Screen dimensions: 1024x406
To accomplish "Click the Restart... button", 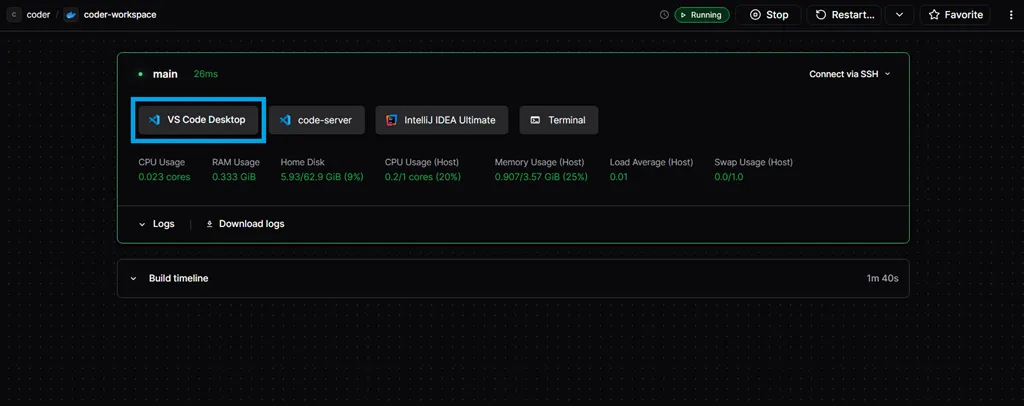I will point(844,14).
